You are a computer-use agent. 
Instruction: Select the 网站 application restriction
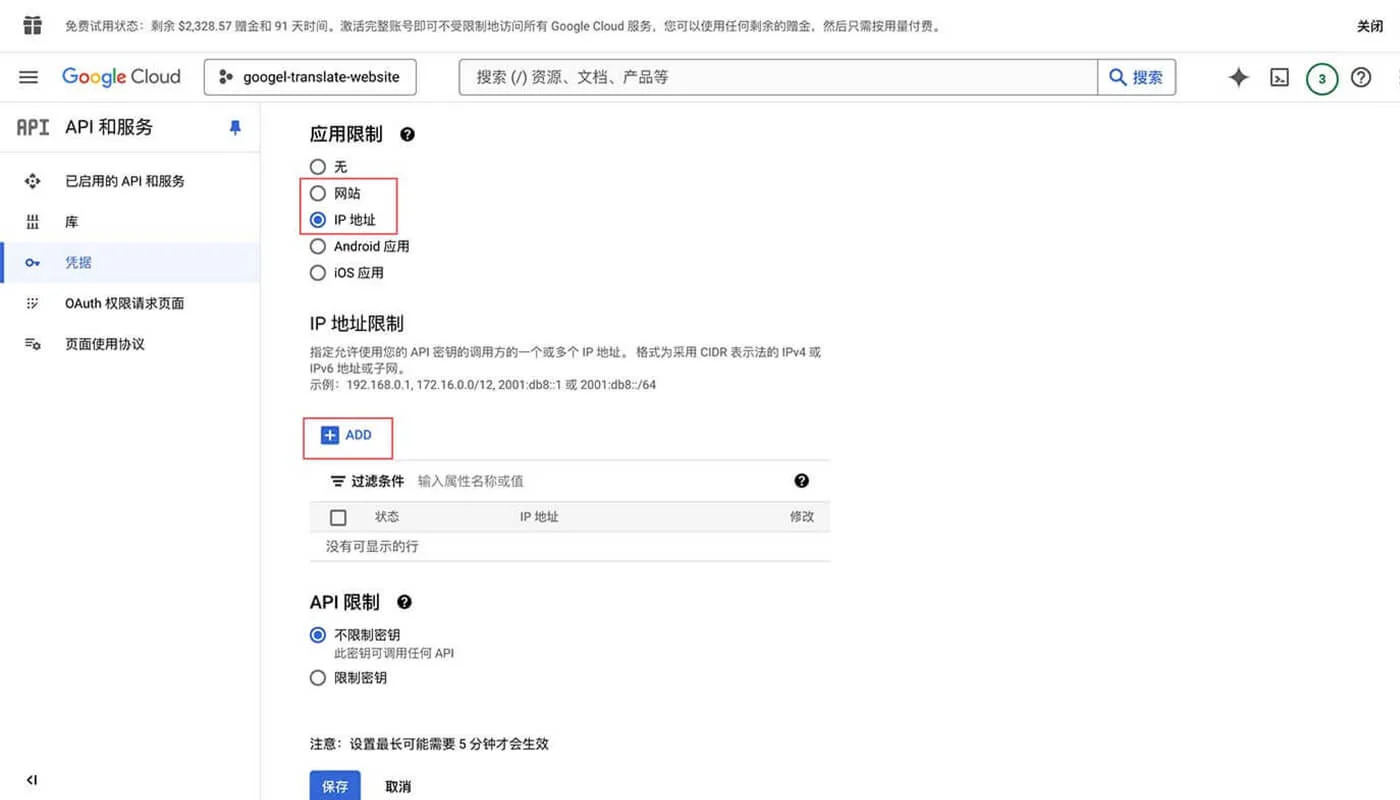[317, 193]
